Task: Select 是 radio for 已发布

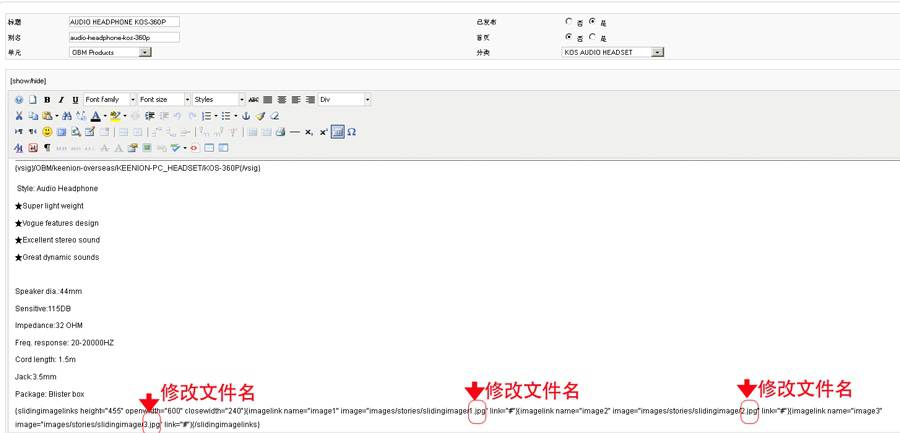Action: pyautogui.click(x=592, y=21)
